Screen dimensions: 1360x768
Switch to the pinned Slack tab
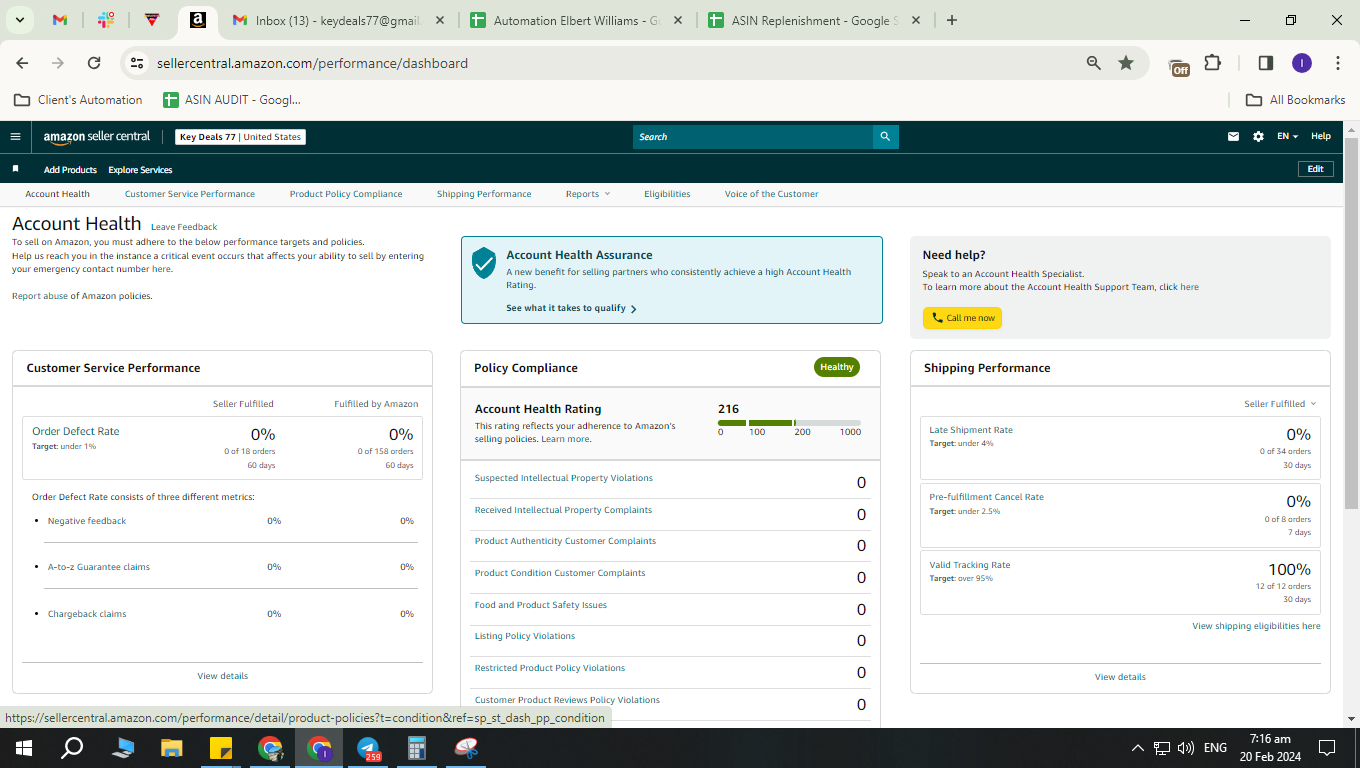tap(106, 20)
